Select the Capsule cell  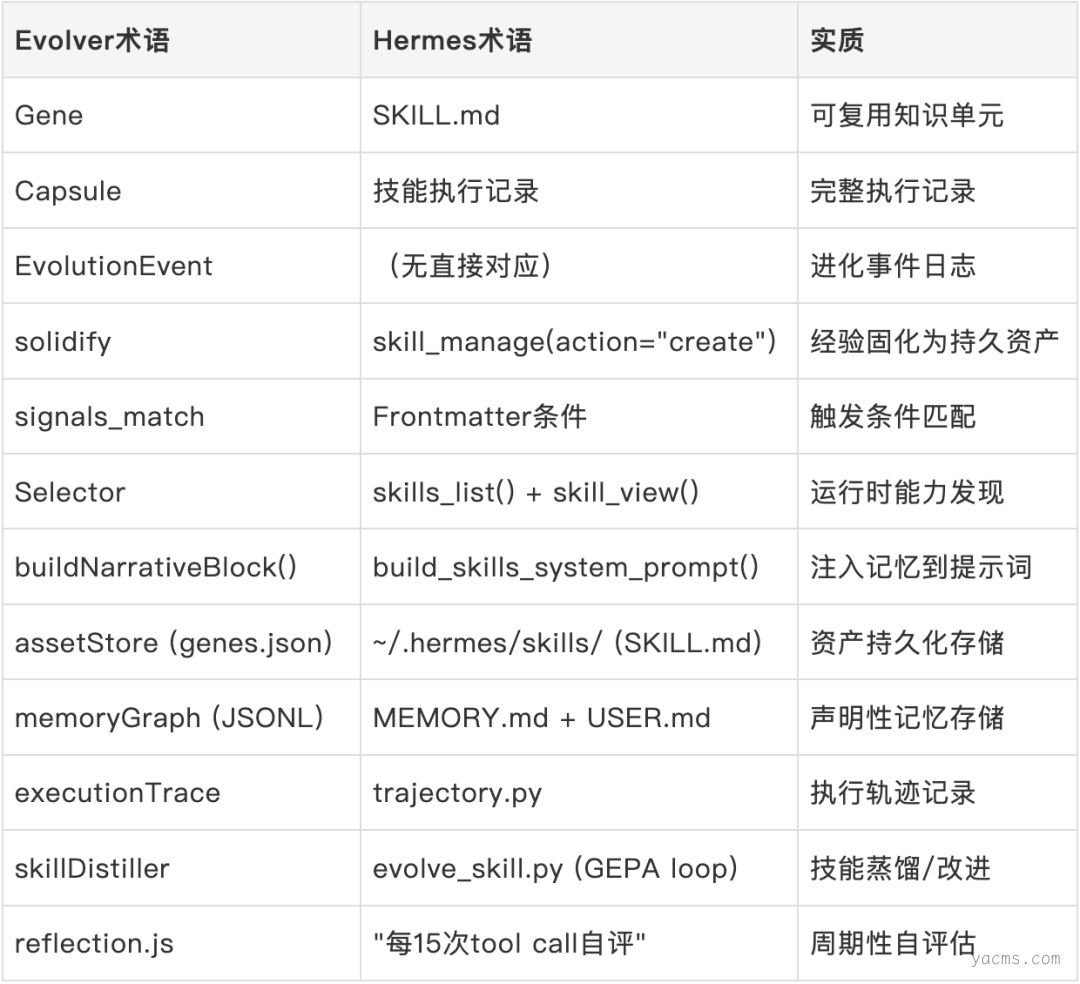click(x=68, y=191)
